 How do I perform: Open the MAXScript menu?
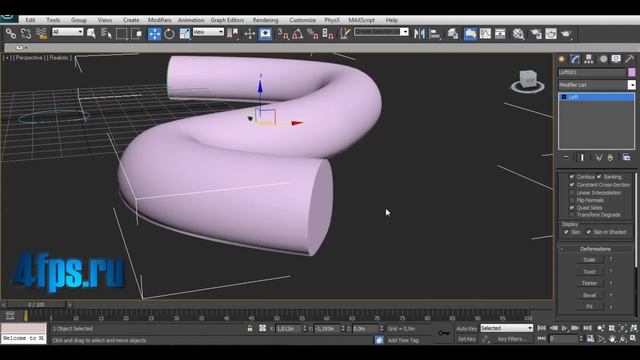pos(361,20)
